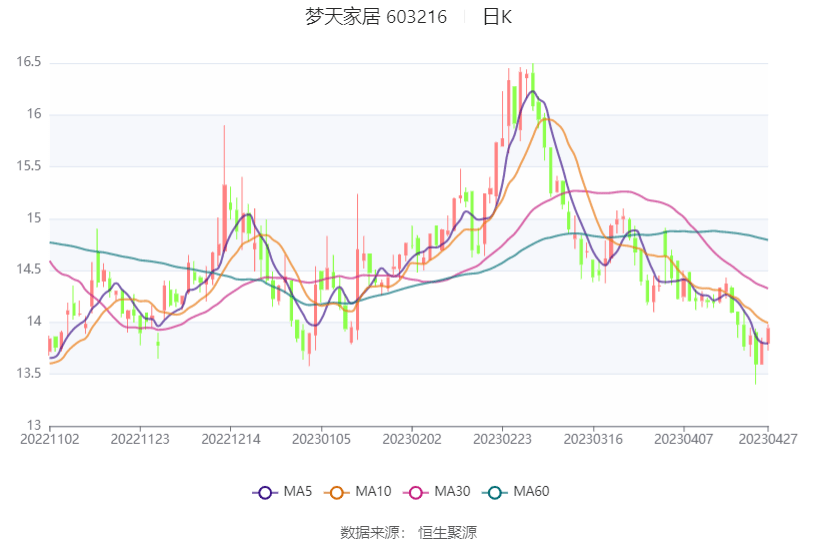The width and height of the screenshot is (817, 542).
Task: Click the x-axis date 20230316
Action: [x=593, y=439]
